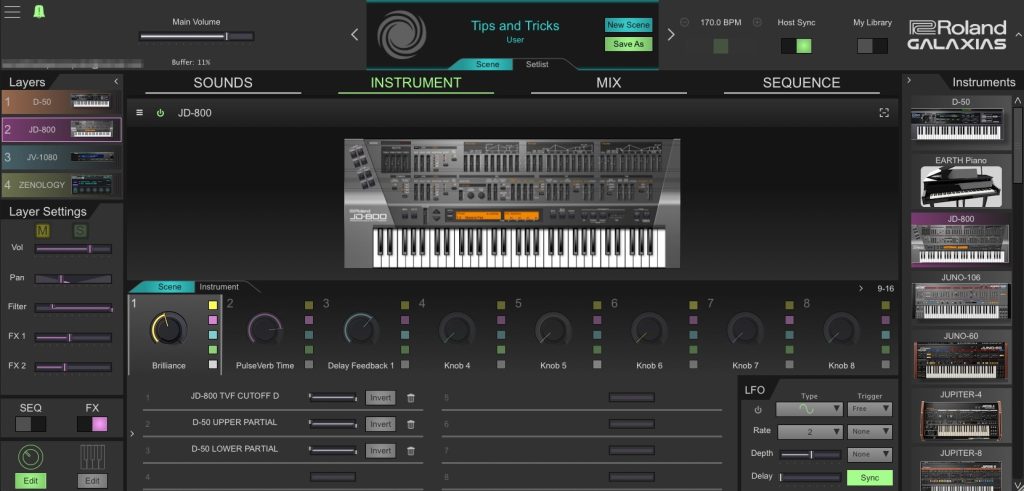Switch to the MIX tab
Image resolution: width=1024 pixels, height=491 pixels.
pyautogui.click(x=609, y=83)
